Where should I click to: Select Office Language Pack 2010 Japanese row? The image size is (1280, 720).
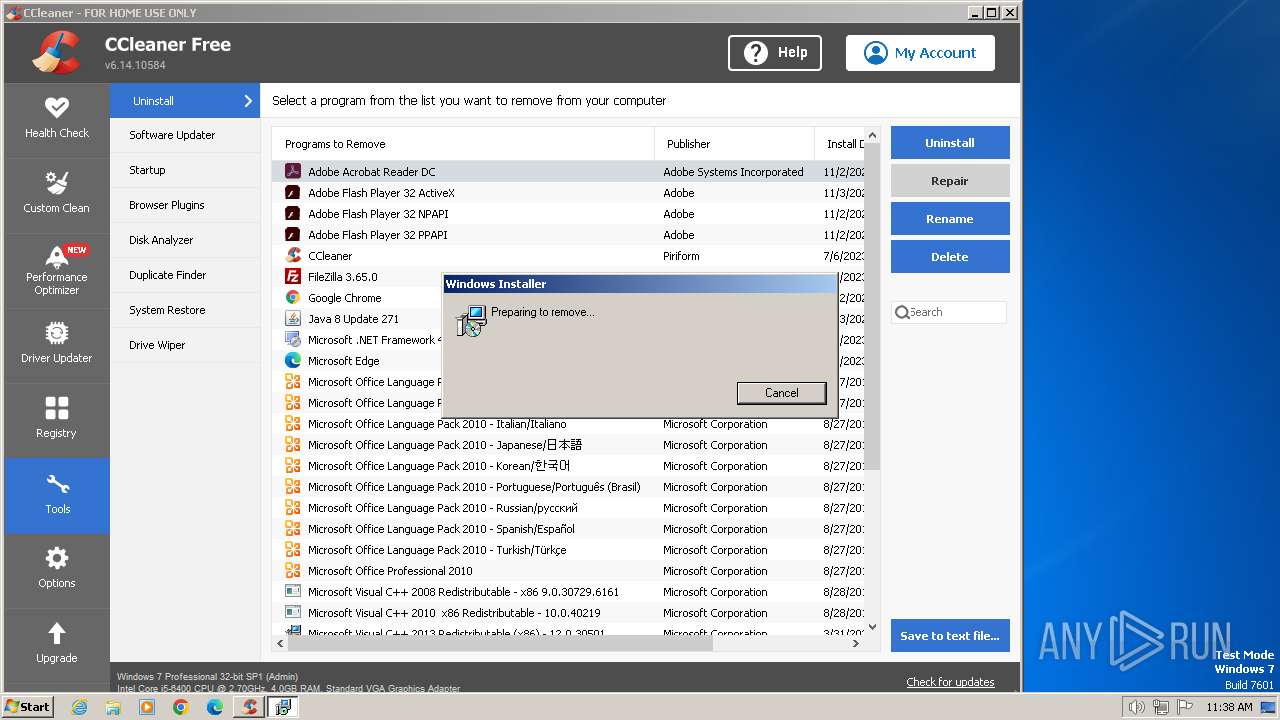[x=568, y=444]
